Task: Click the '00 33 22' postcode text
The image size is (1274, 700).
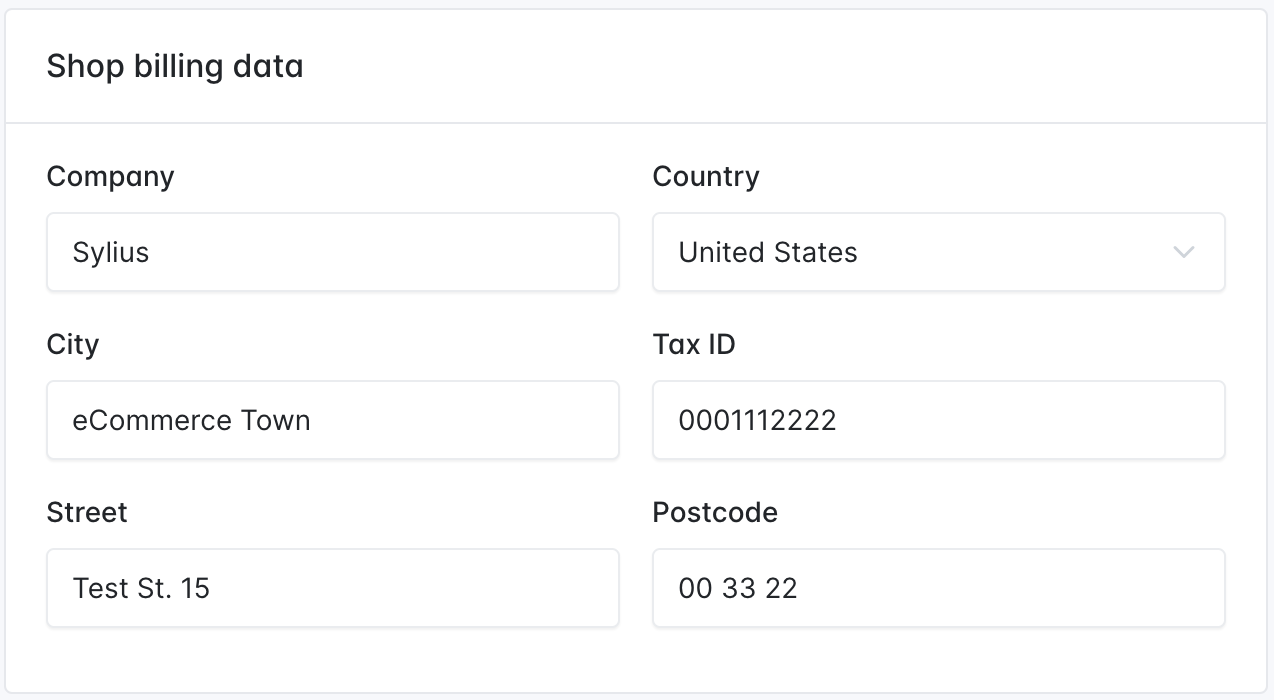Action: click(738, 588)
